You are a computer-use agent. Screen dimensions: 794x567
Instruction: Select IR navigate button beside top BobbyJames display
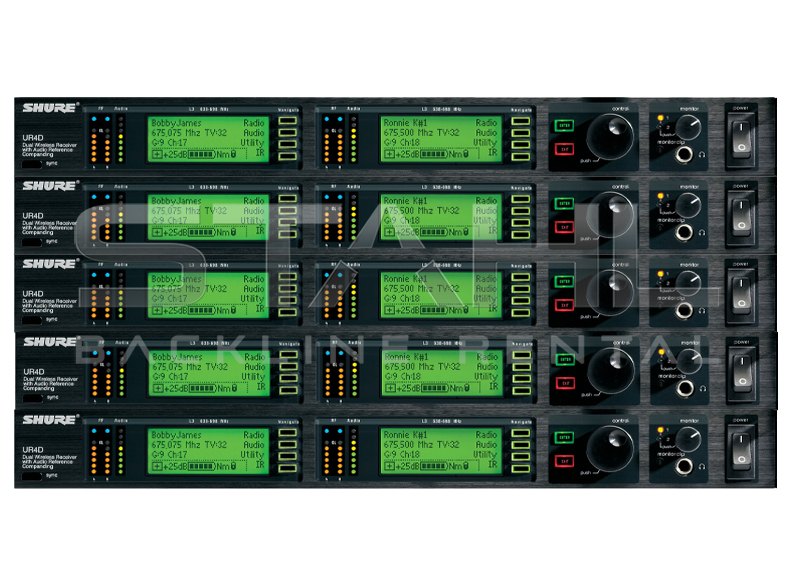(x=288, y=156)
